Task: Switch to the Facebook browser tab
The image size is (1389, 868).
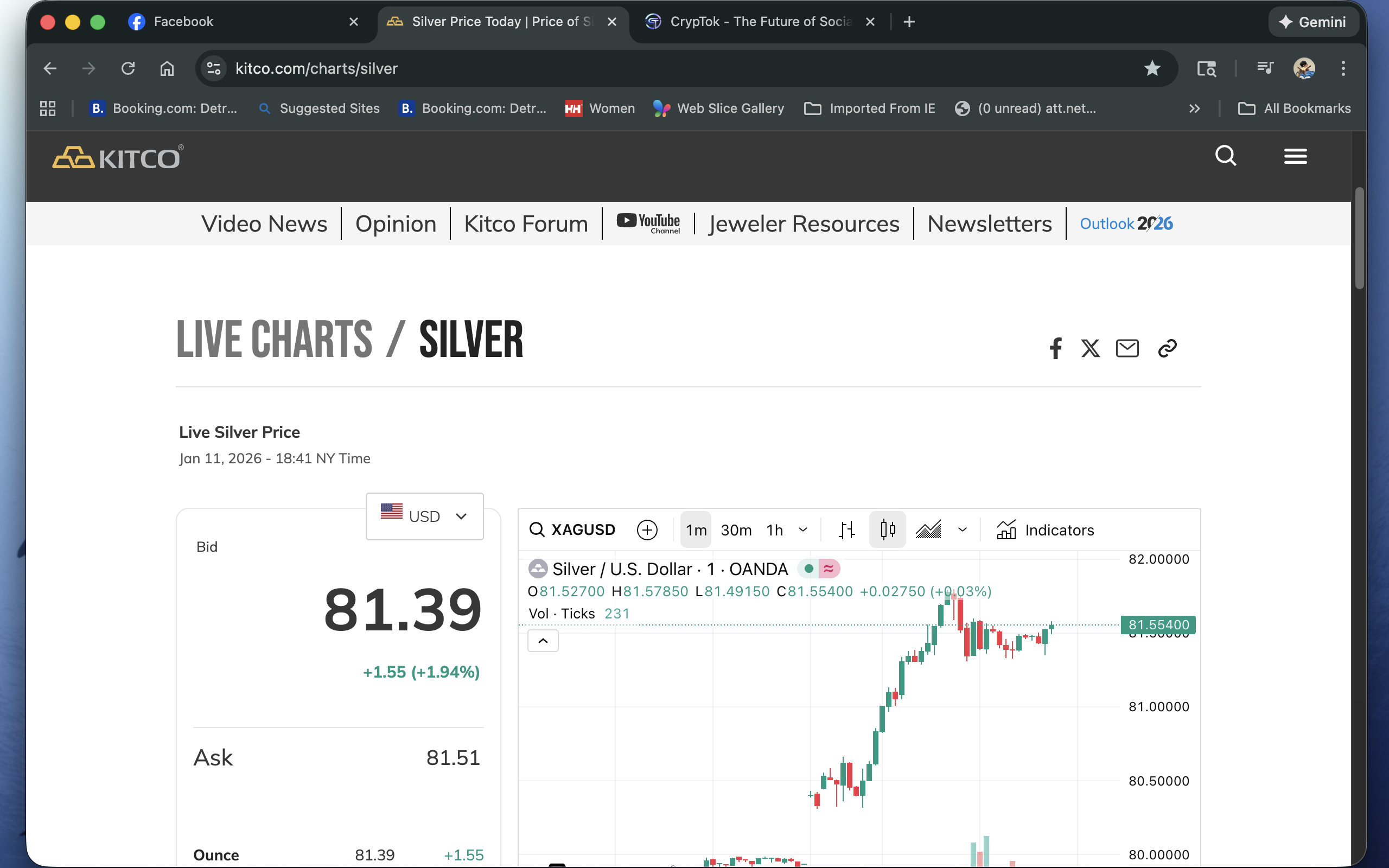Action: tap(184, 22)
